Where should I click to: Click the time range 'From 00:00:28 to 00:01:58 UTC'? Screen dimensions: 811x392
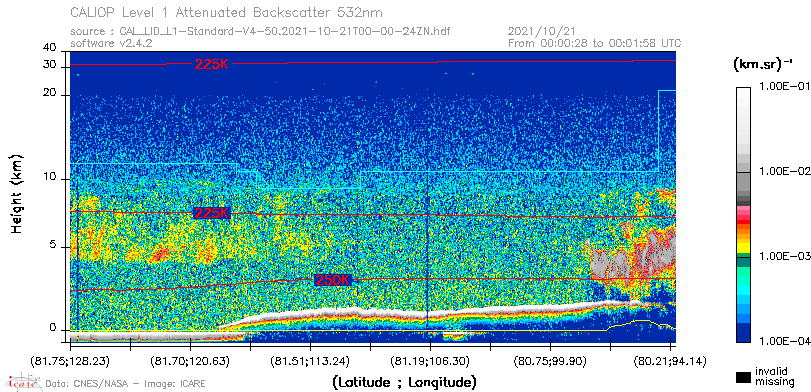pyautogui.click(x=595, y=43)
